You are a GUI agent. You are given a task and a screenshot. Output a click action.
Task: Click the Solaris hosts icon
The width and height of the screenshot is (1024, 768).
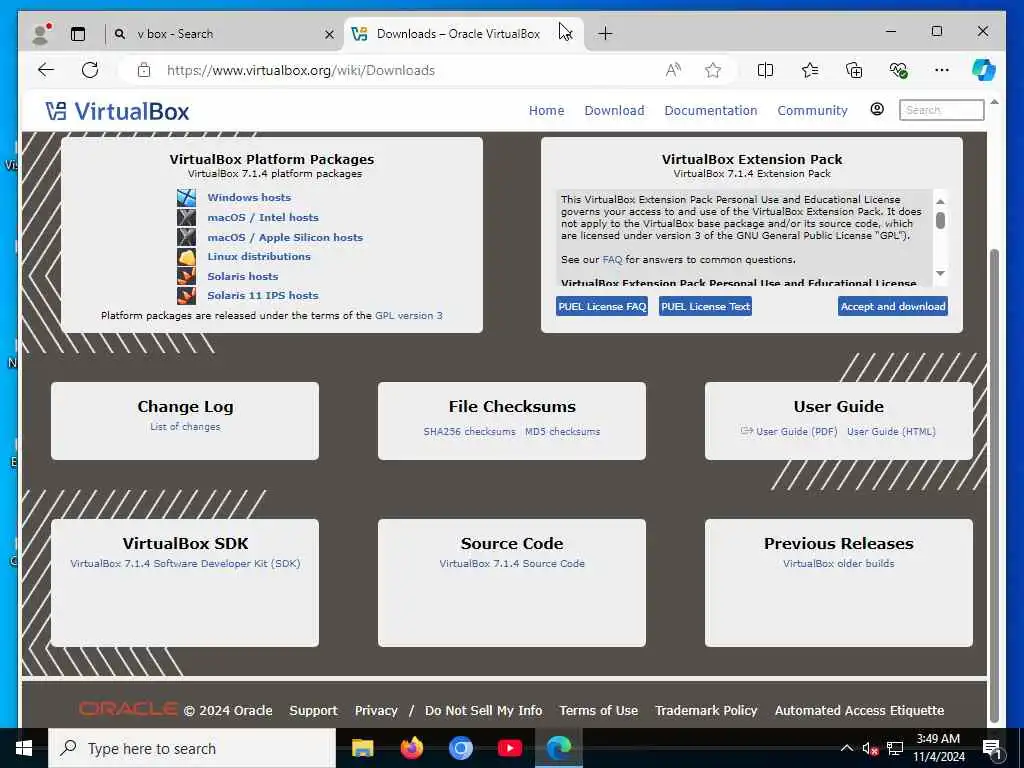click(x=186, y=276)
